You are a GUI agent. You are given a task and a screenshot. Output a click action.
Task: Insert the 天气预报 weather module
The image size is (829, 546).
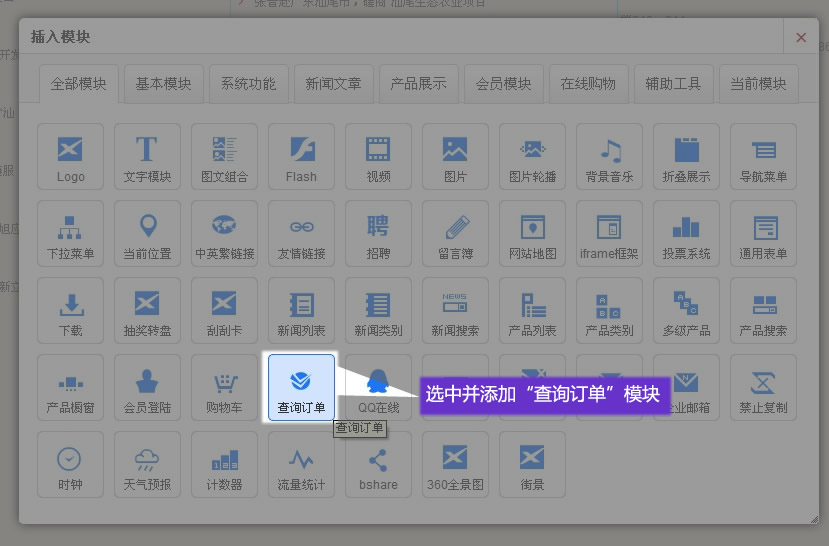(147, 464)
